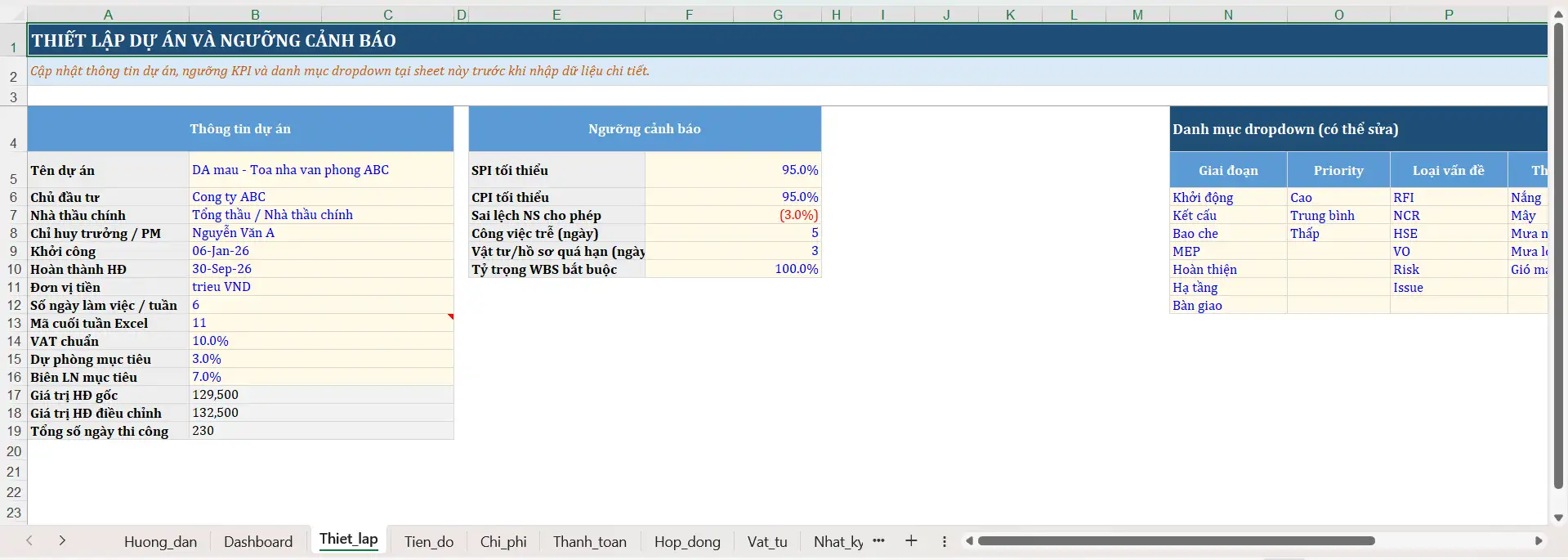Click the vertical scrollbar up arrow

point(1558,14)
